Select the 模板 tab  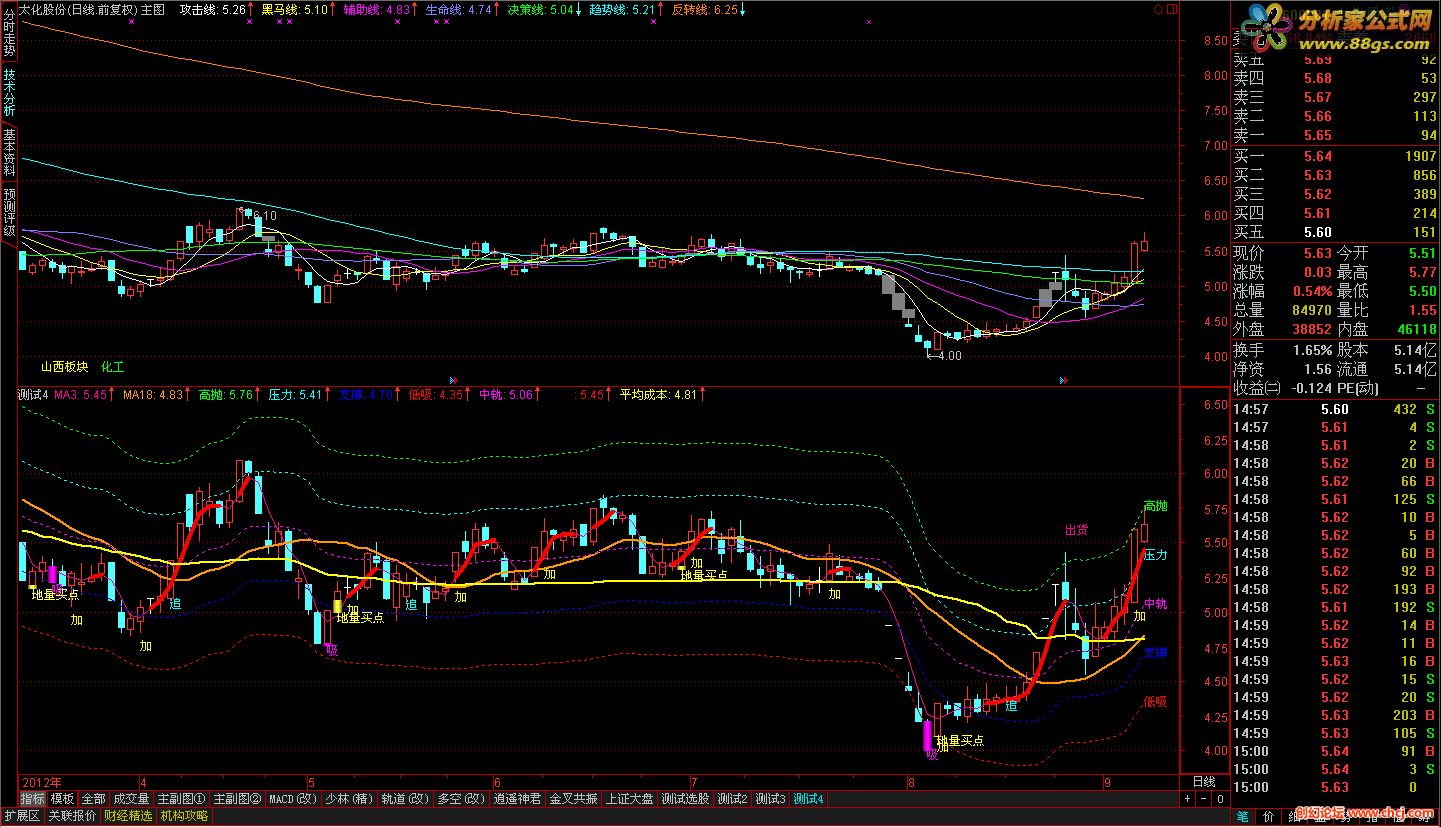[x=62, y=799]
